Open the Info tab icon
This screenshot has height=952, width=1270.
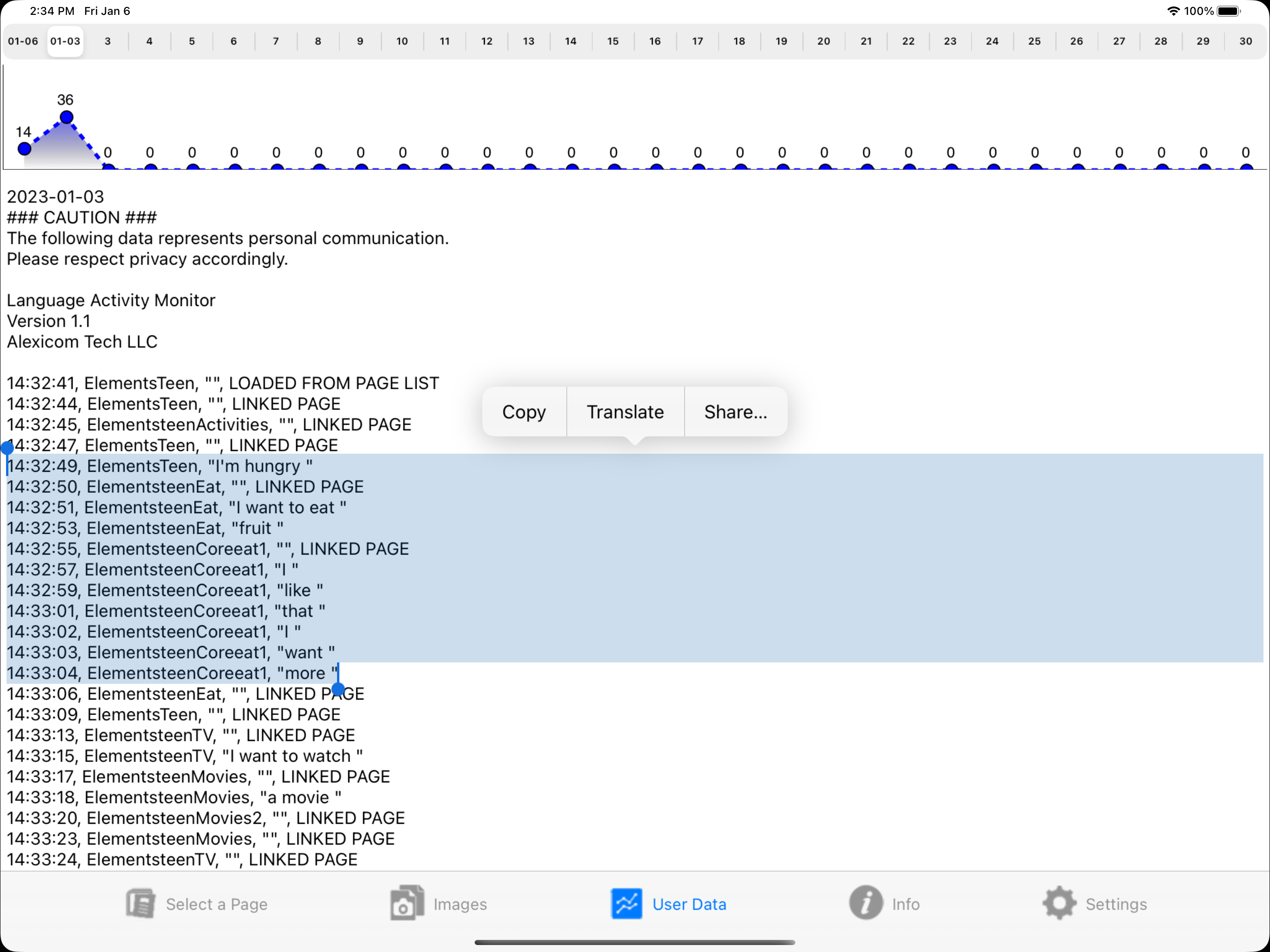(x=865, y=903)
